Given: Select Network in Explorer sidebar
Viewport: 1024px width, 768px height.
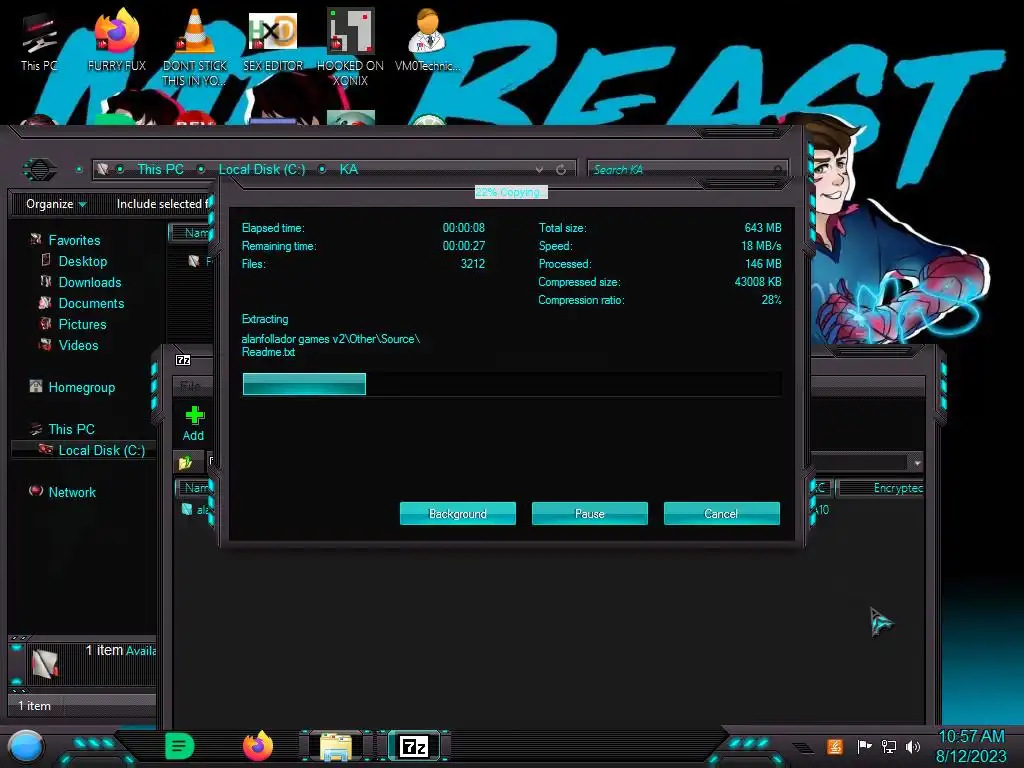Looking at the screenshot, I should point(71,492).
